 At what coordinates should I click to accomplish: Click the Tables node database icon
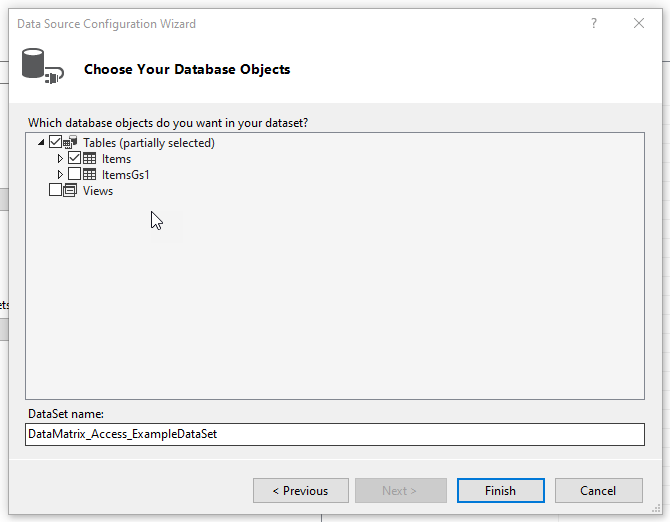click(x=70, y=142)
